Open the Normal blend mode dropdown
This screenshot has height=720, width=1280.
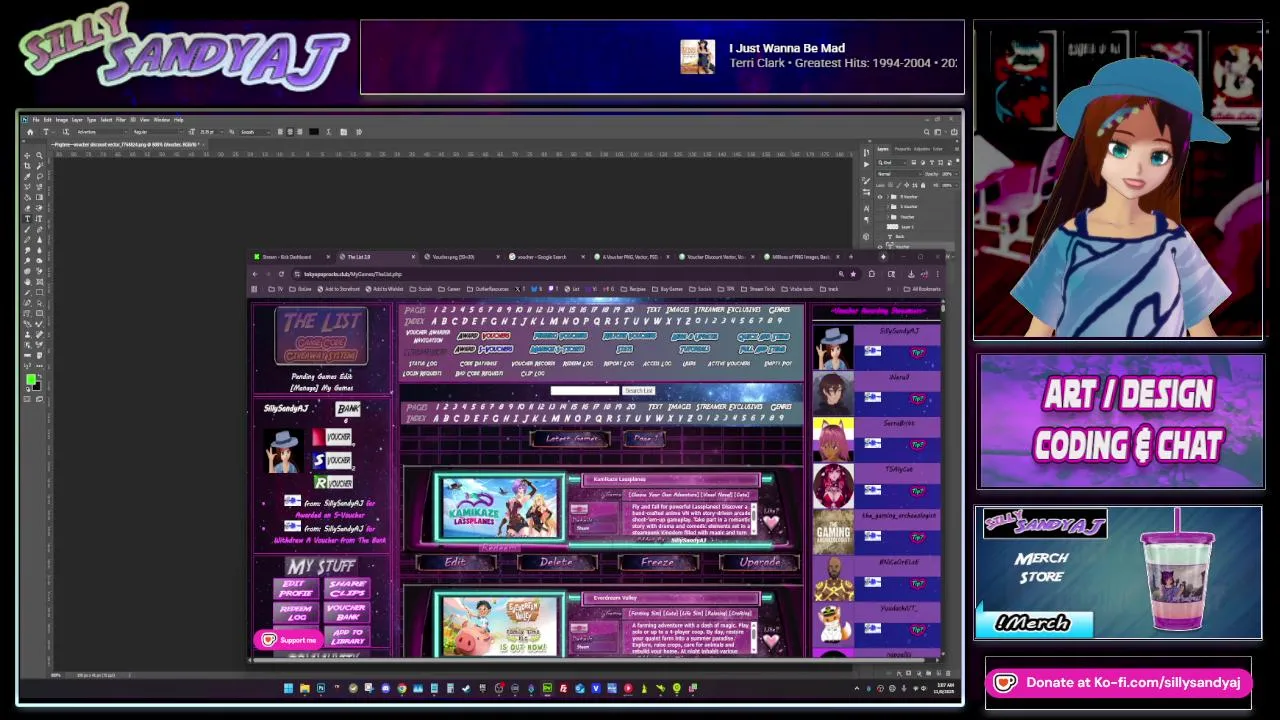tap(900, 173)
